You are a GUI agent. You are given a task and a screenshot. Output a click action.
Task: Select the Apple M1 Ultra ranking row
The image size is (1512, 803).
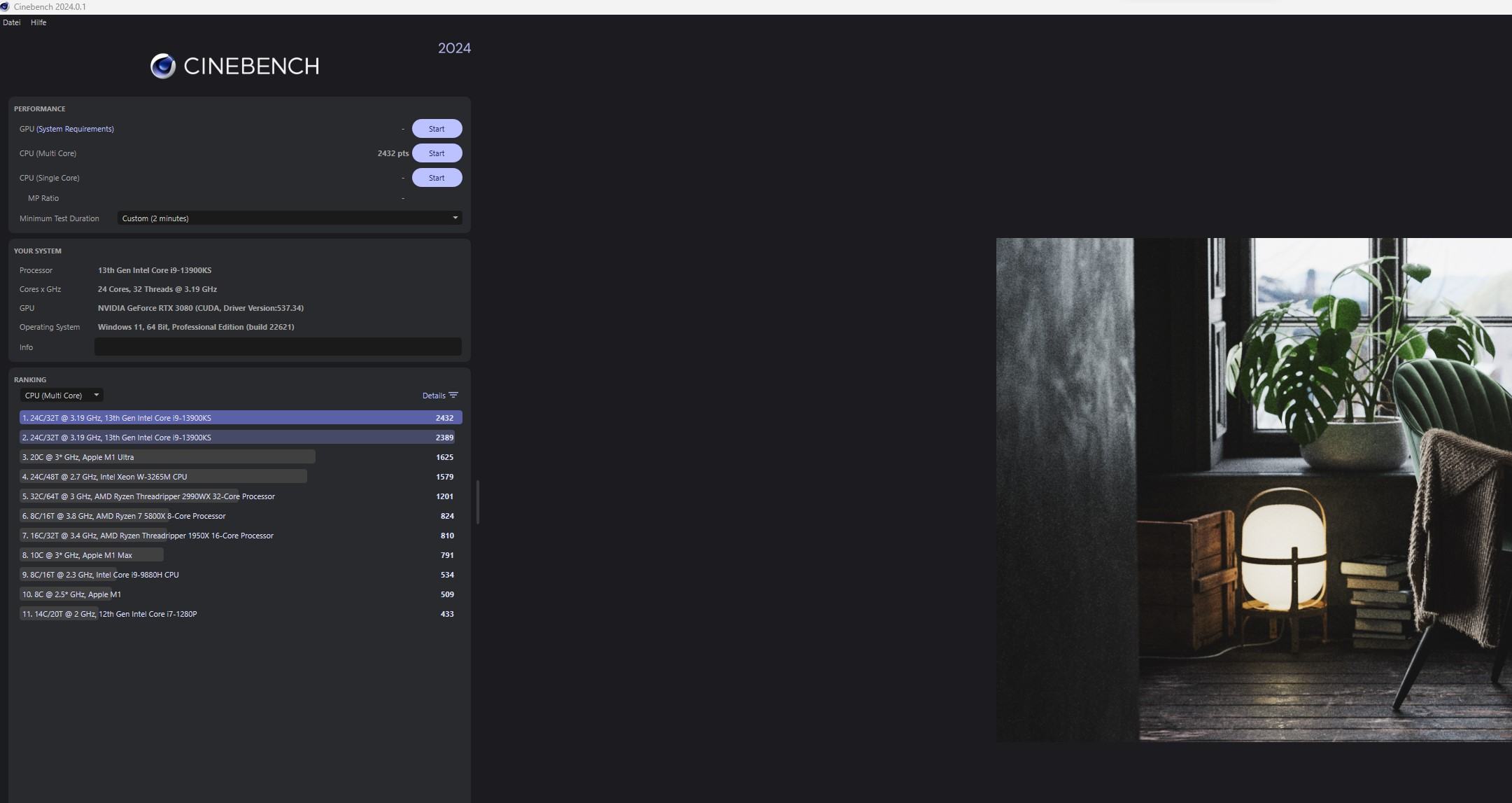tap(241, 457)
